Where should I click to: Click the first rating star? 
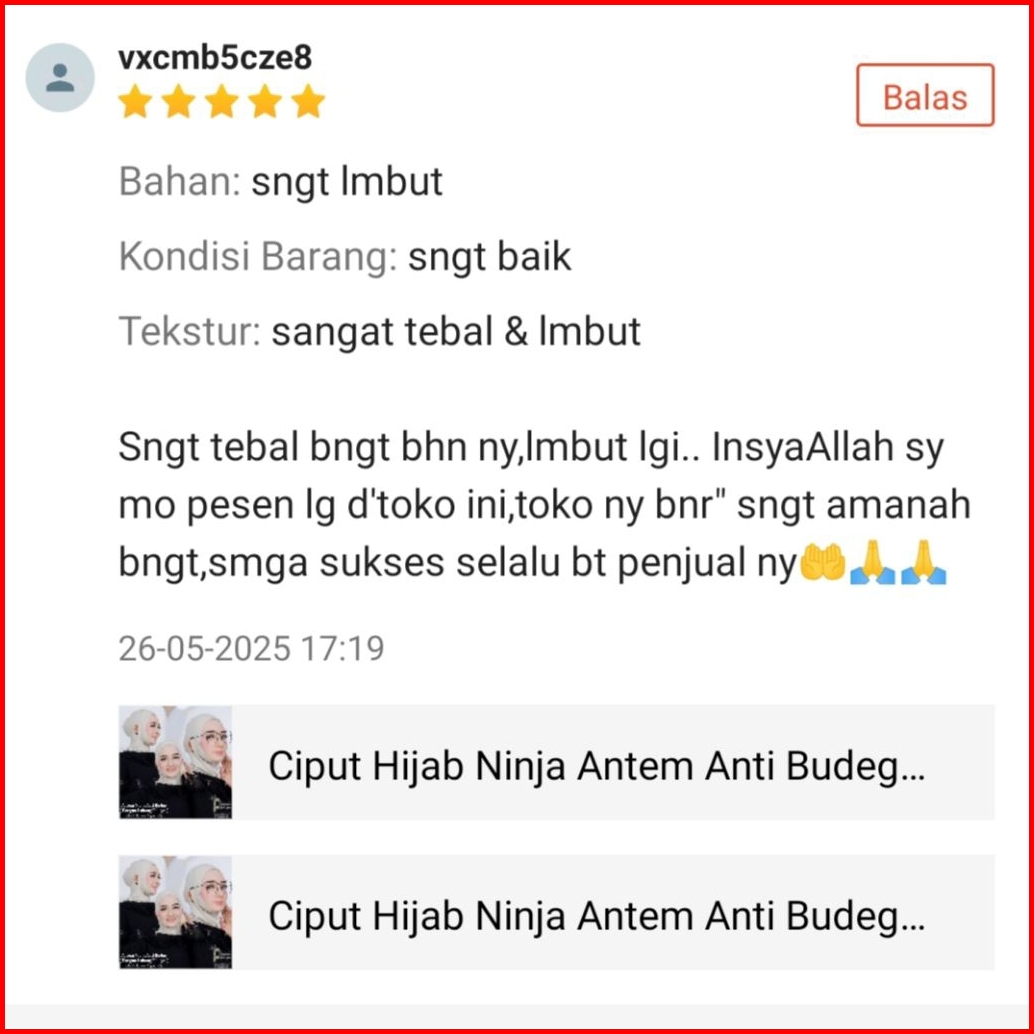pyautogui.click(x=136, y=102)
